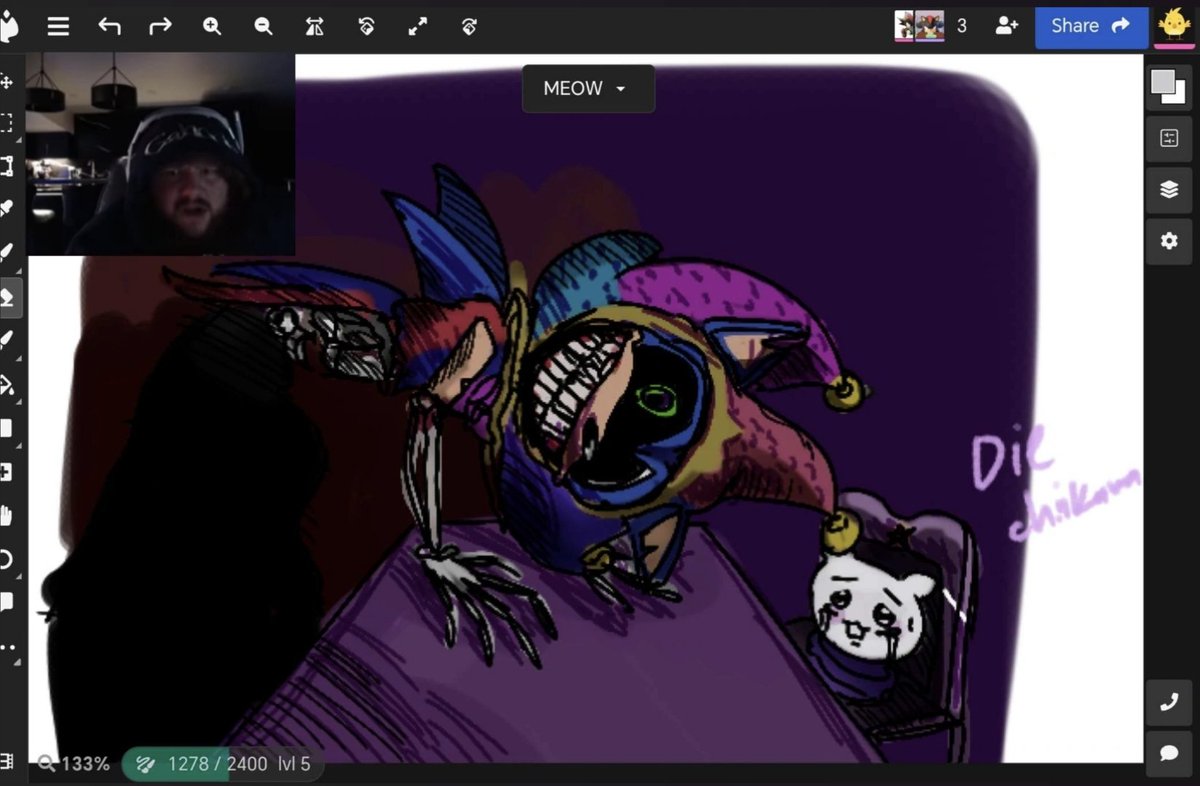Open the MEOW dropdown menu
Viewport: 1200px width, 786px height.
588,89
